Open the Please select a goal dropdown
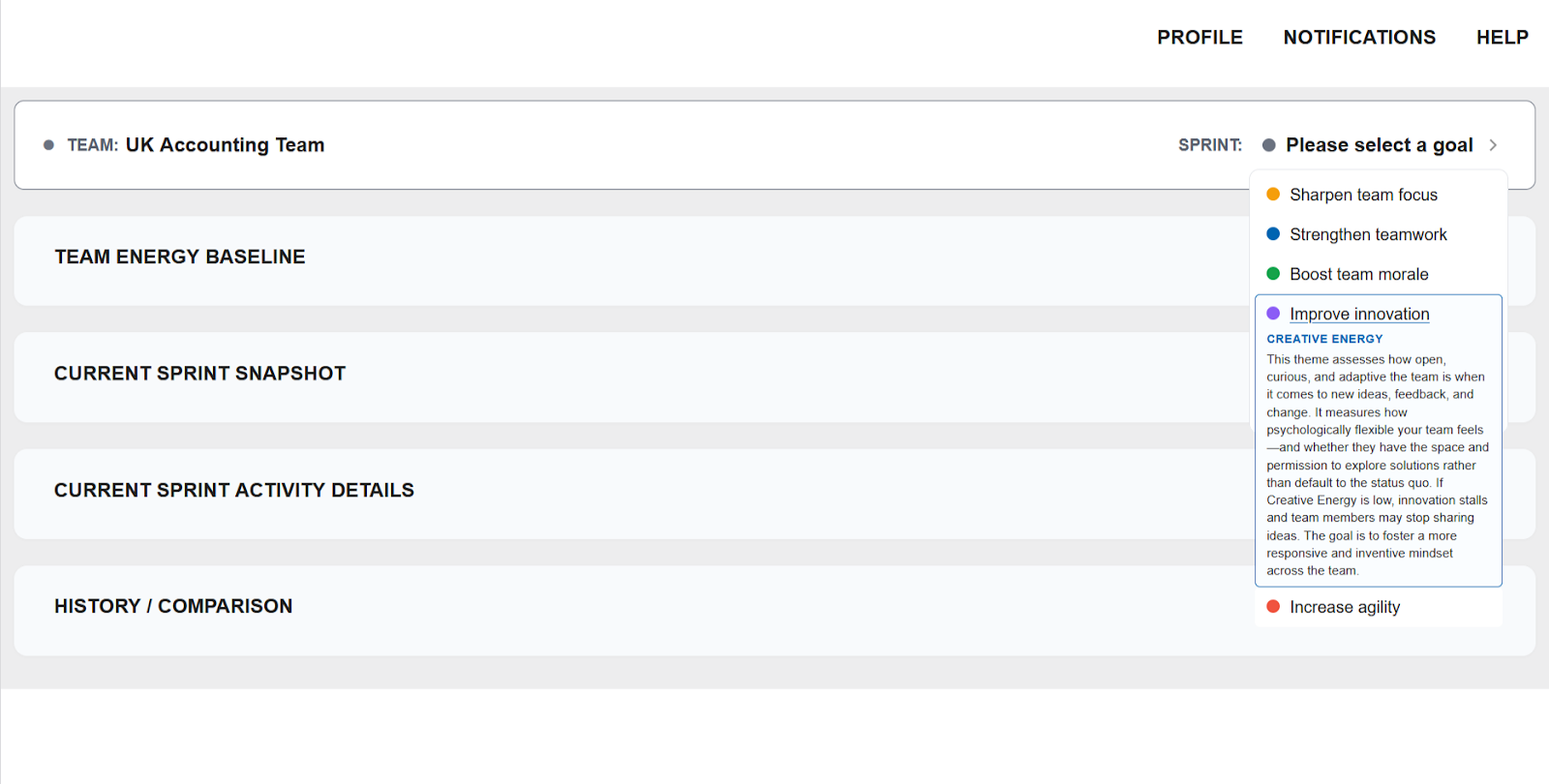The height and width of the screenshot is (784, 1549). coord(1379,145)
